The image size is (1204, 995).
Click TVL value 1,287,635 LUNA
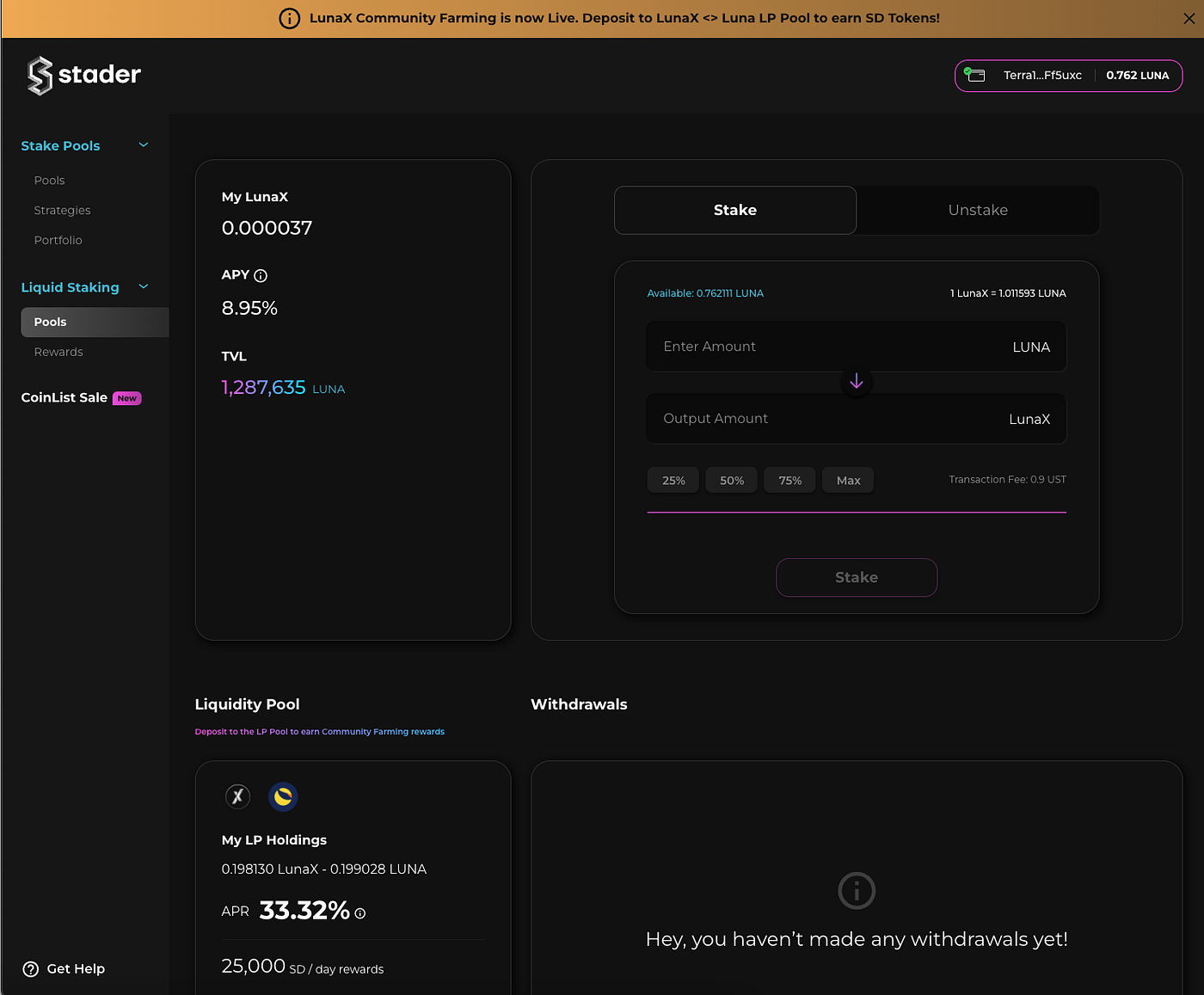tap(283, 388)
